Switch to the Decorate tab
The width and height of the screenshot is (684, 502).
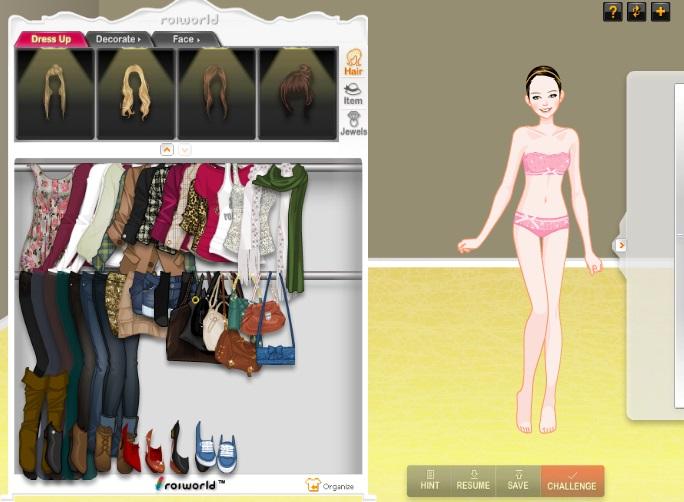pyautogui.click(x=120, y=39)
